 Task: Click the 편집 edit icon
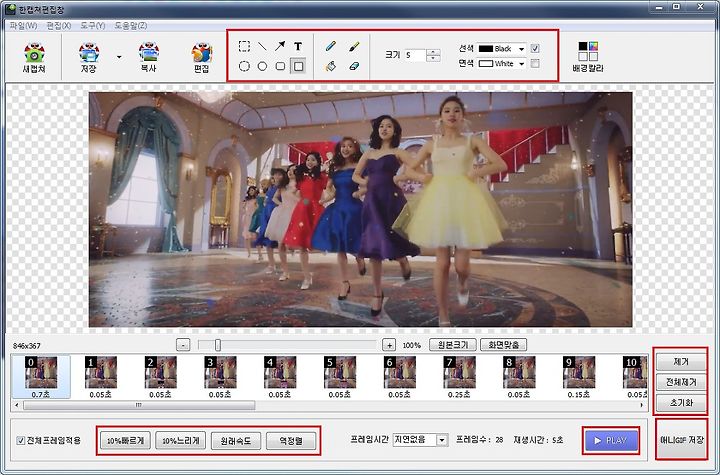(202, 57)
